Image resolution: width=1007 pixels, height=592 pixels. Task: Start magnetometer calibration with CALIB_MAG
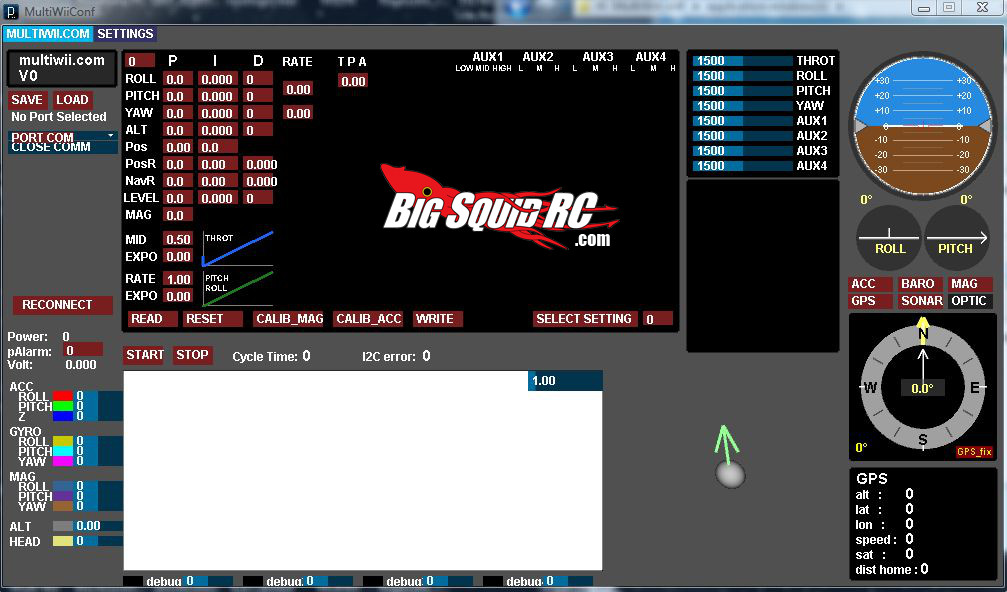(x=288, y=318)
